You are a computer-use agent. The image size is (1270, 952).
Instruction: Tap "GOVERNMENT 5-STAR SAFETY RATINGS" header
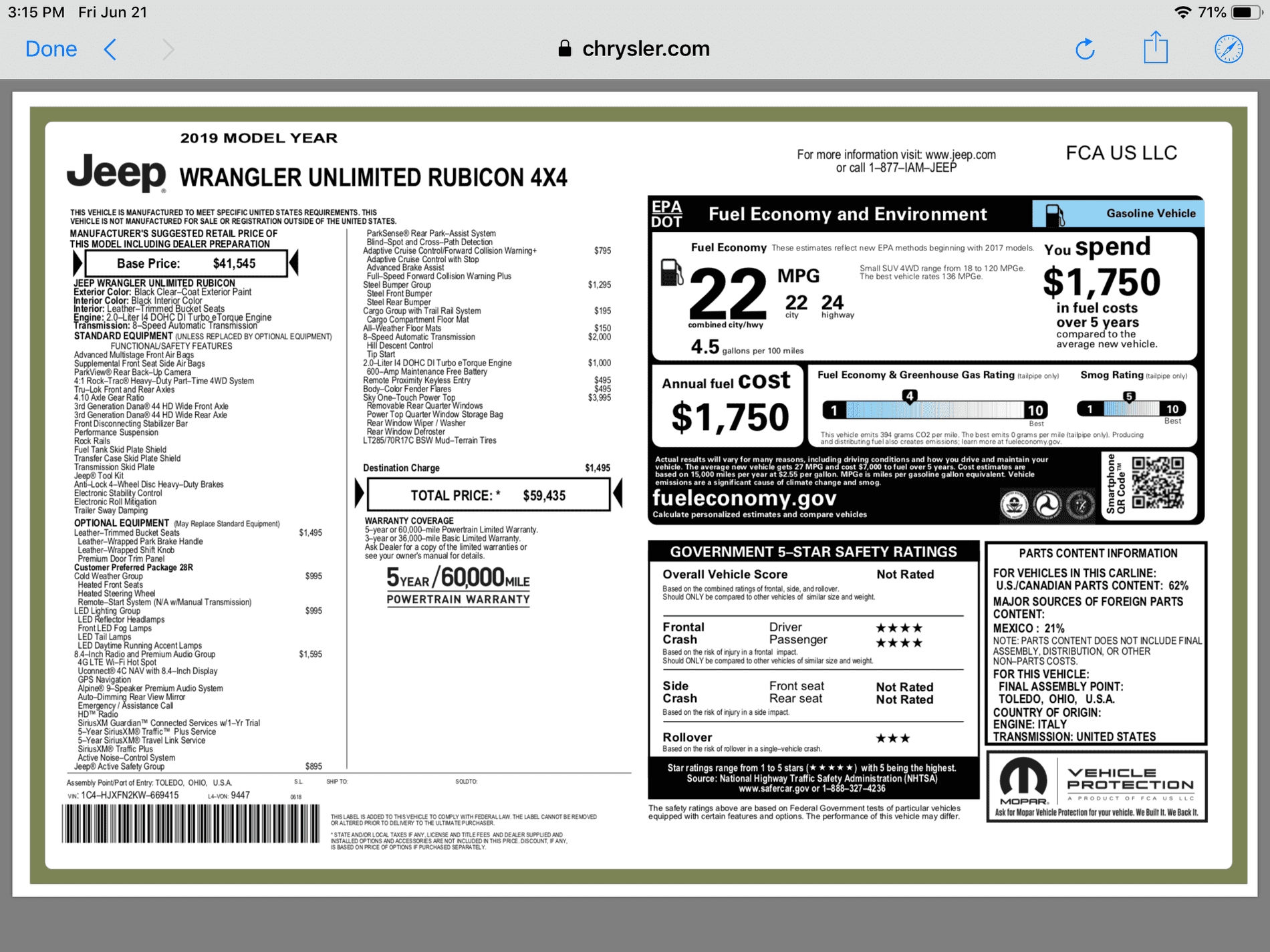(813, 552)
